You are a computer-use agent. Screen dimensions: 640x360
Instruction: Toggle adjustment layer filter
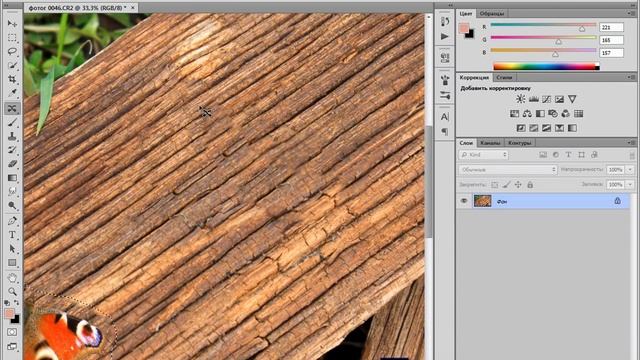coord(556,155)
